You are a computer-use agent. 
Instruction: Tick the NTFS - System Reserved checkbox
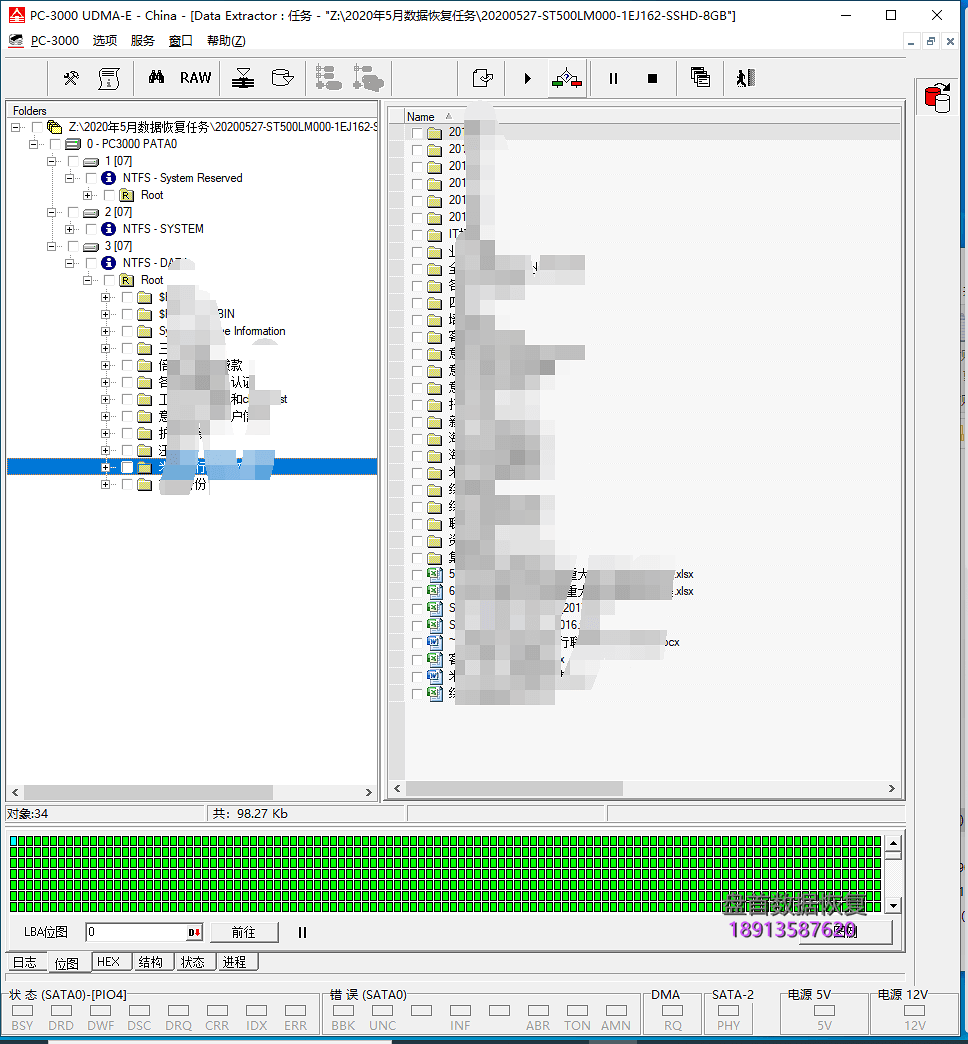[x=91, y=178]
